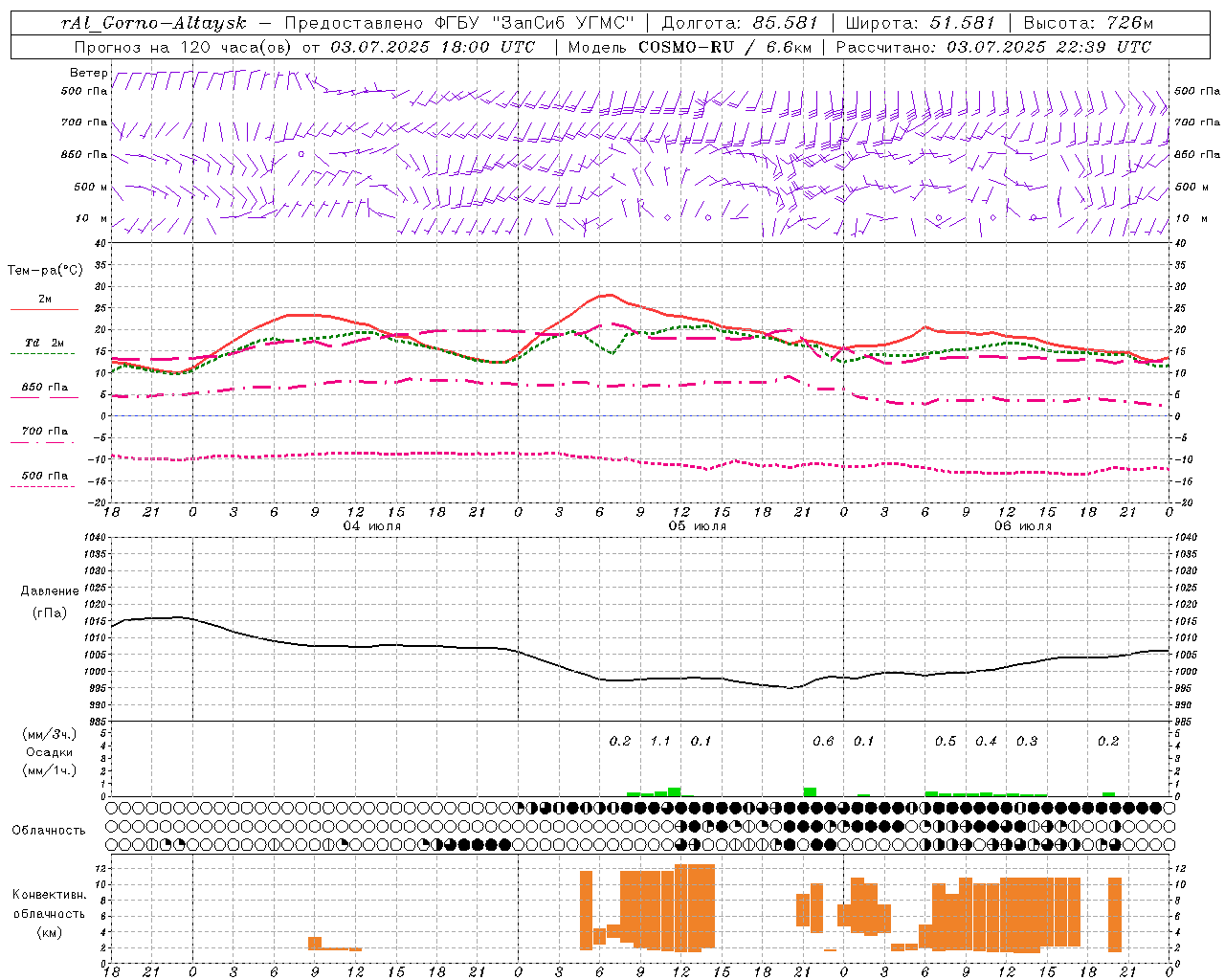The height and width of the screenshot is (980, 1225).
Task: Click the Рассчитано: 03.07.2025 22:39 UTC timestamp
Action: 993,46
